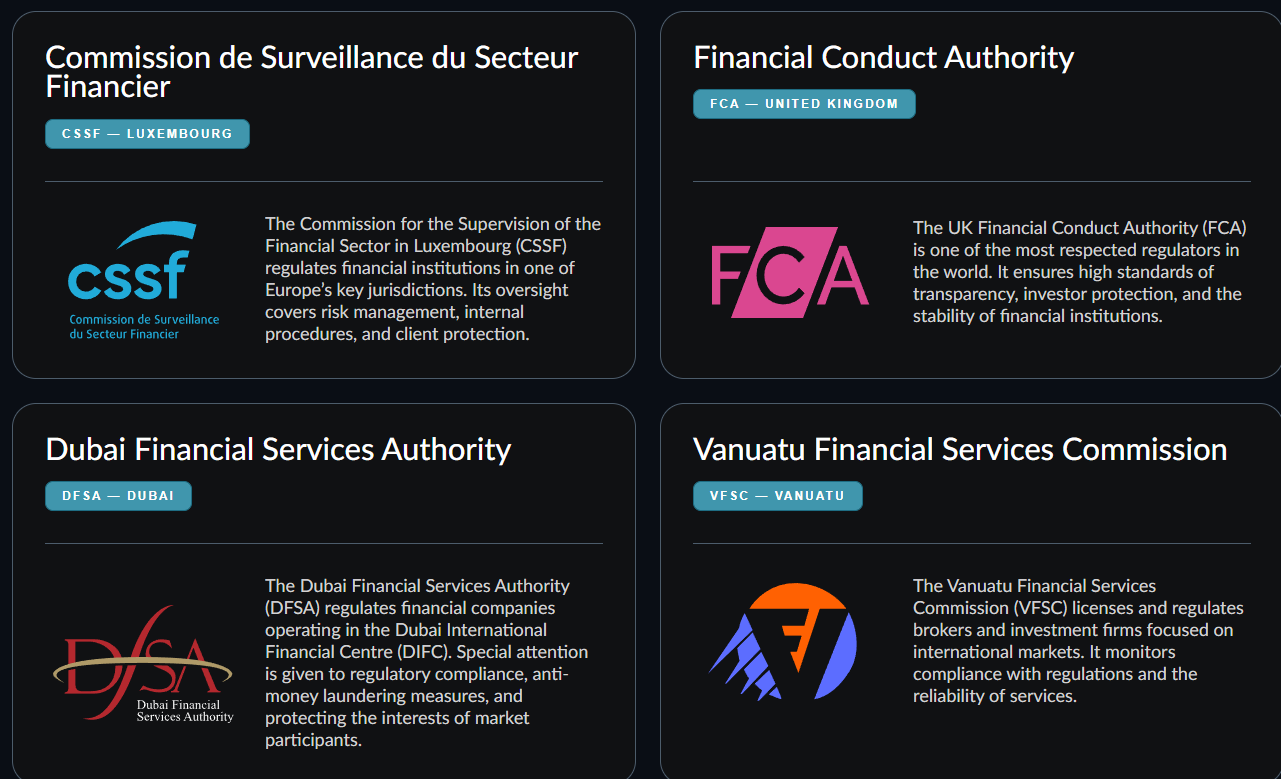Select the CSSF — LUXEMBOURG badge

[147, 134]
